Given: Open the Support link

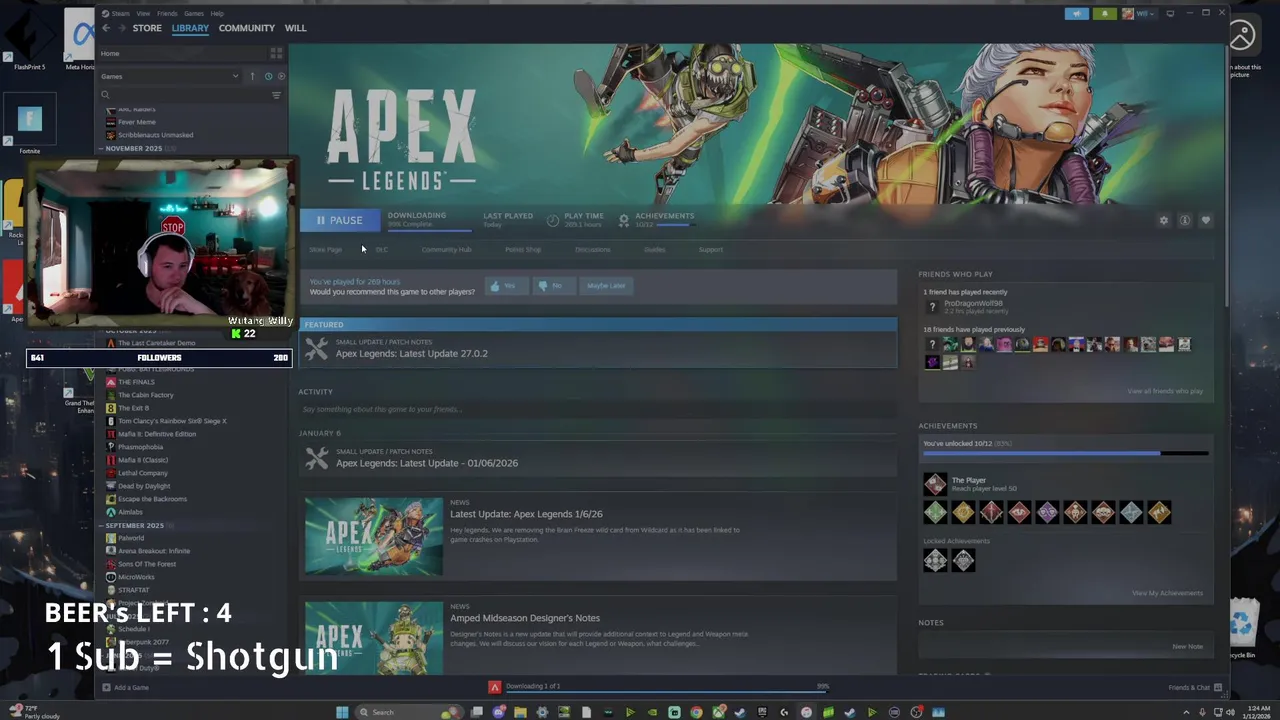Looking at the screenshot, I should click(x=710, y=249).
